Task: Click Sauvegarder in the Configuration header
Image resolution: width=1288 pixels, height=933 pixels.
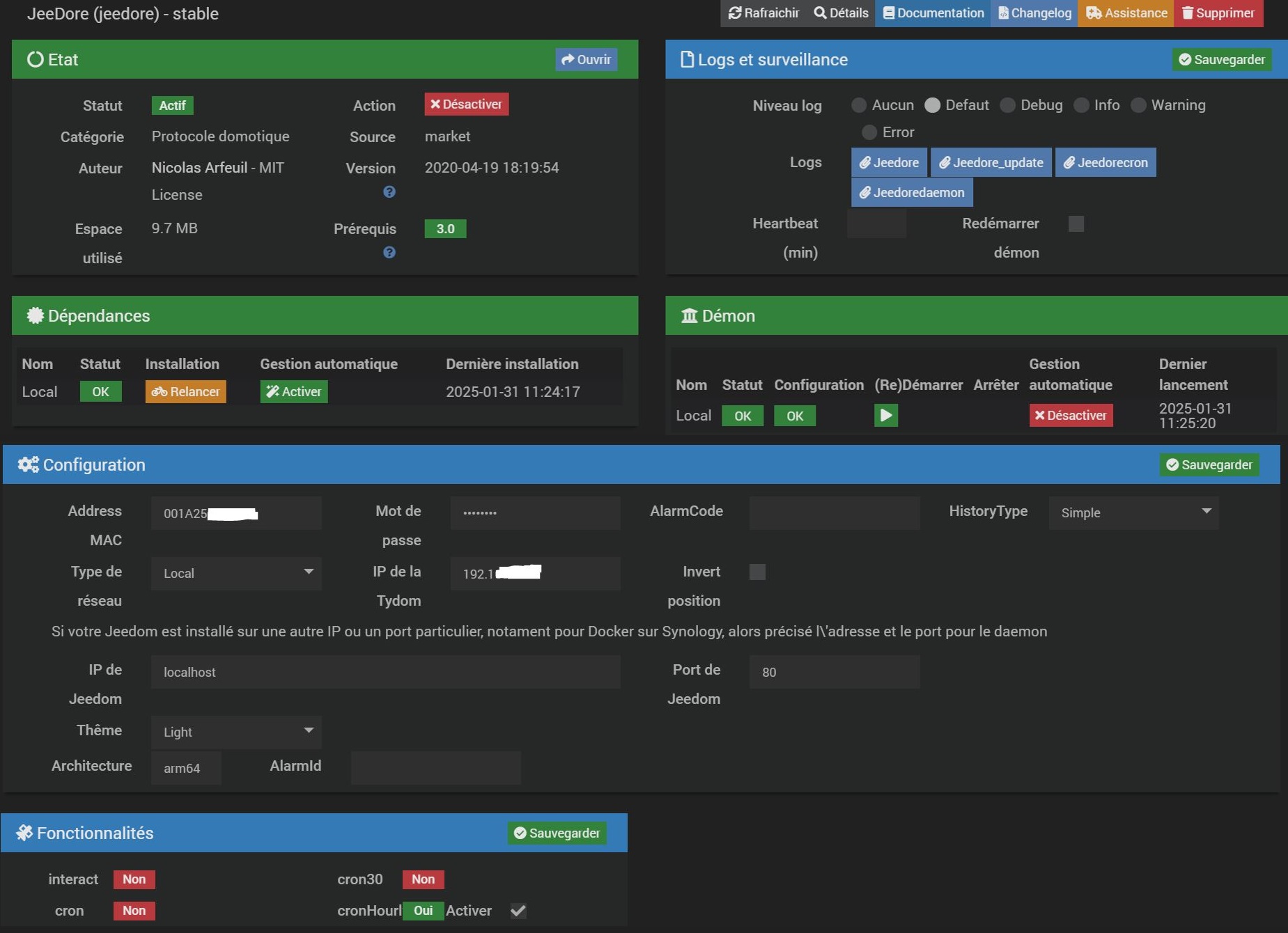Action: click(1209, 465)
